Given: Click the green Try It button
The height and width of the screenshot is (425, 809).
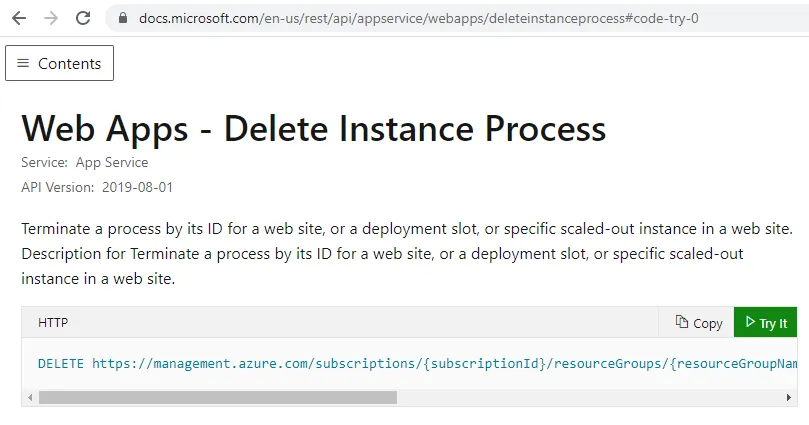Looking at the screenshot, I should (x=766, y=323).
